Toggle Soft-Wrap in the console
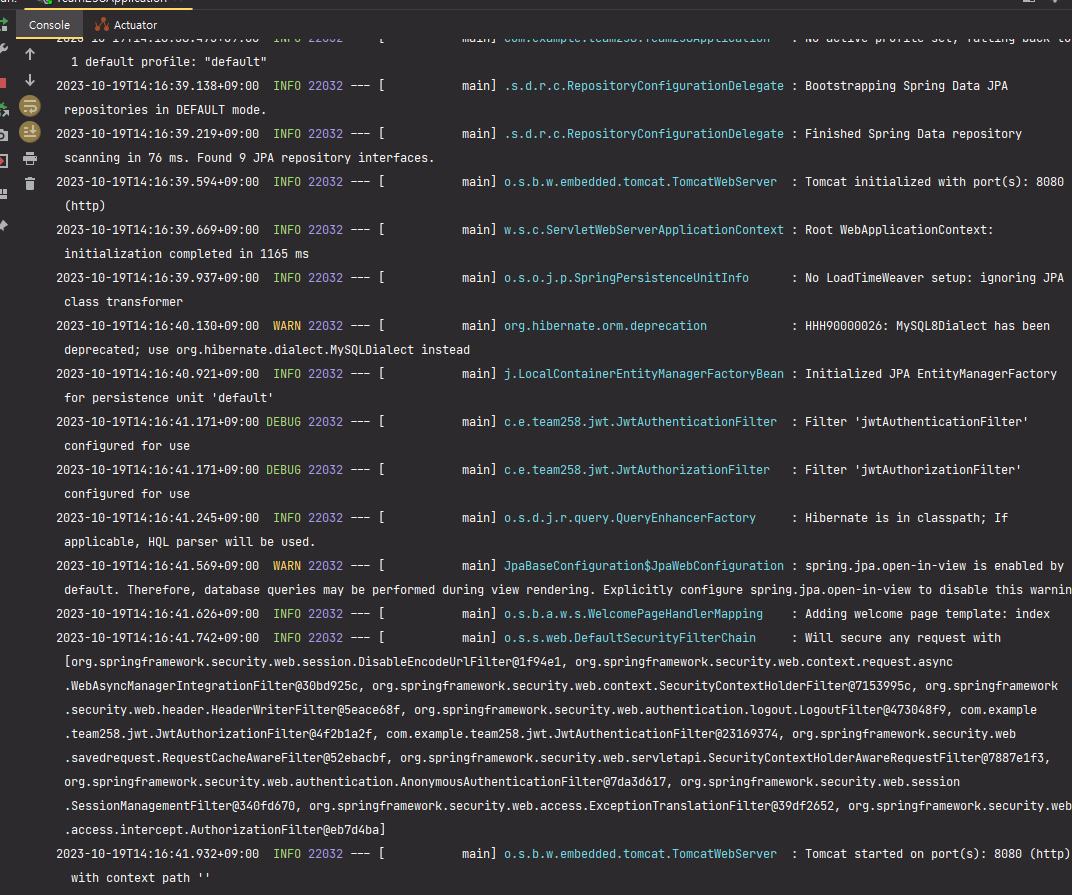1072x895 pixels. 30,107
